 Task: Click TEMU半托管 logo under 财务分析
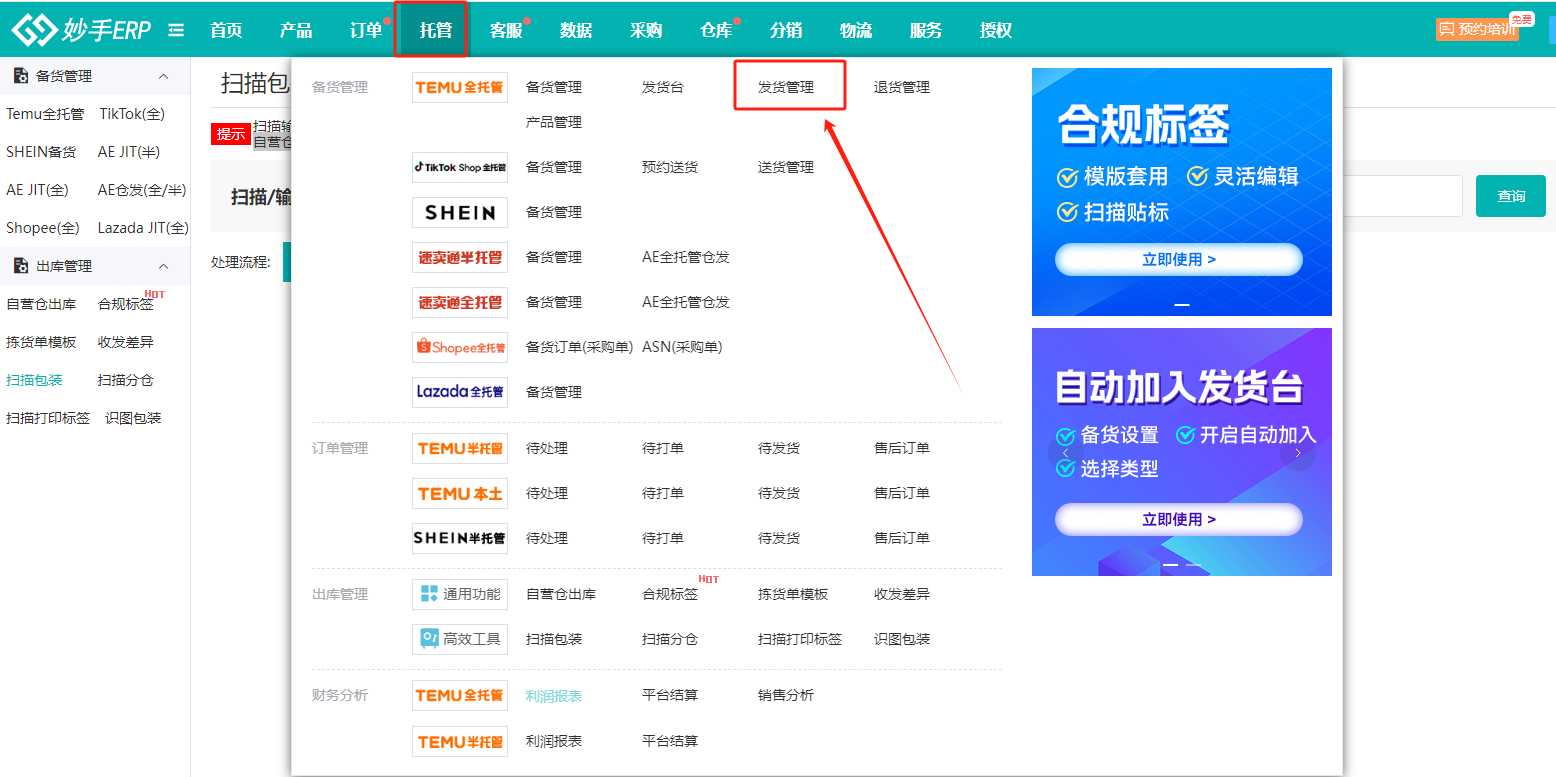tap(460, 741)
